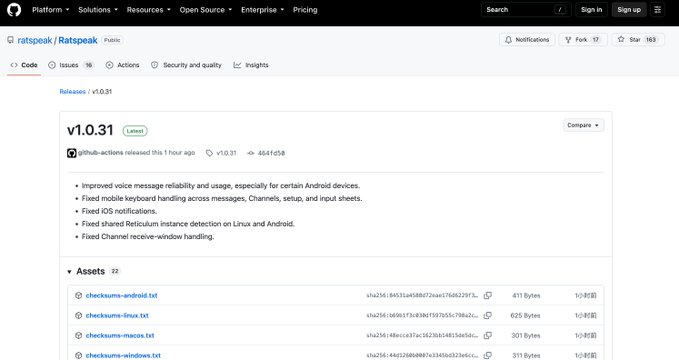Viewport: 679px width, 360px height.
Task: Click the 301 Bytes size text
Action: click(x=526, y=335)
